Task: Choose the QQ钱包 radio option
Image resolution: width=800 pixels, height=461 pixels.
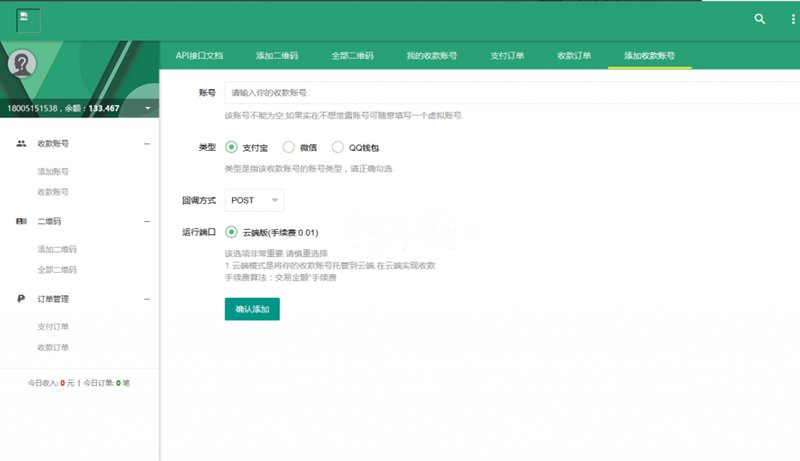Action: coord(338,147)
